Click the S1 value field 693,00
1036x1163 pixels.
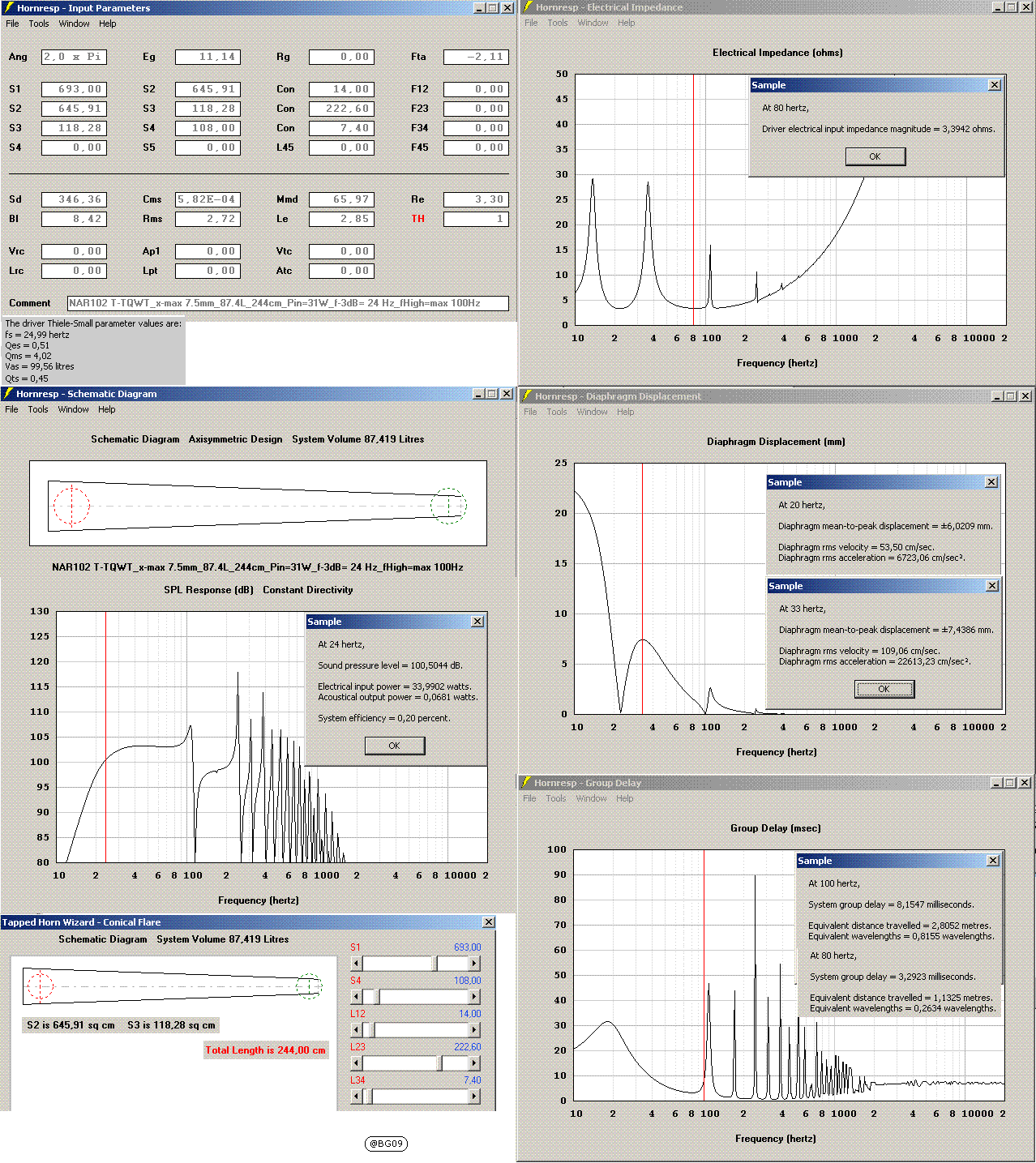[74, 89]
